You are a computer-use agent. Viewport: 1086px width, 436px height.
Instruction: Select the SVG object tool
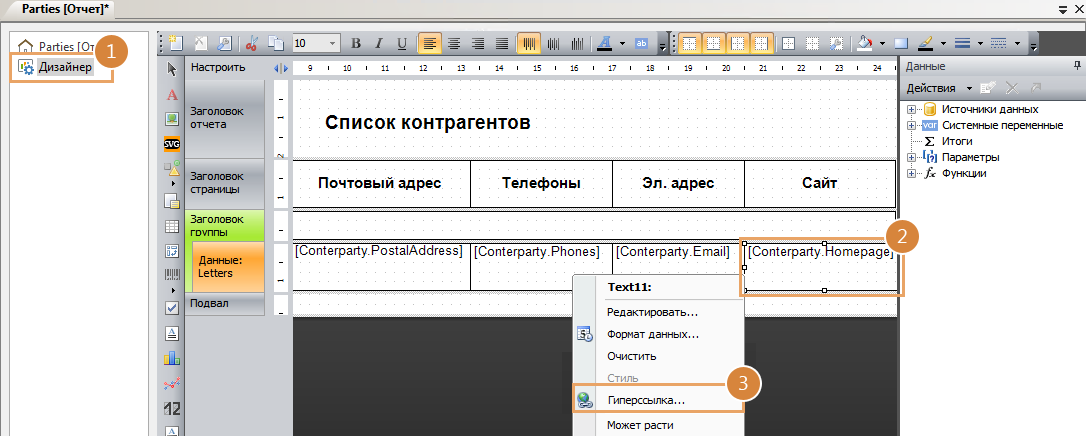click(172, 143)
